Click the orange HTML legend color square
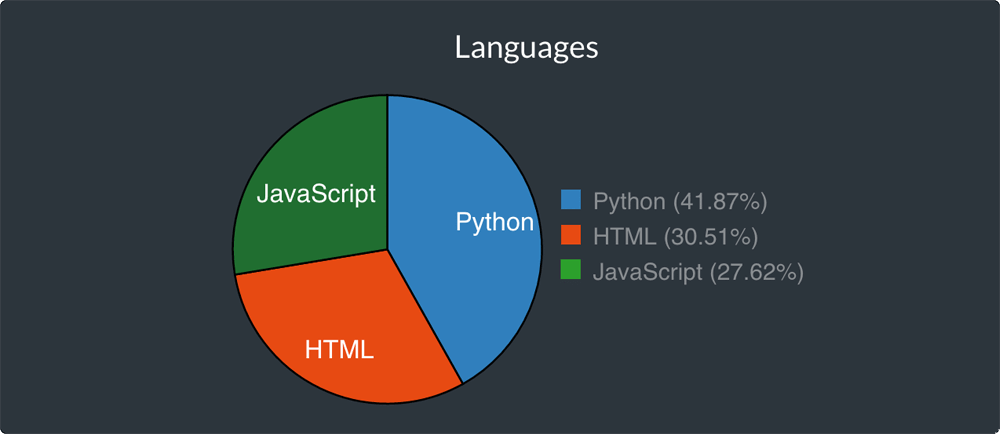1000x434 pixels. [x=571, y=237]
